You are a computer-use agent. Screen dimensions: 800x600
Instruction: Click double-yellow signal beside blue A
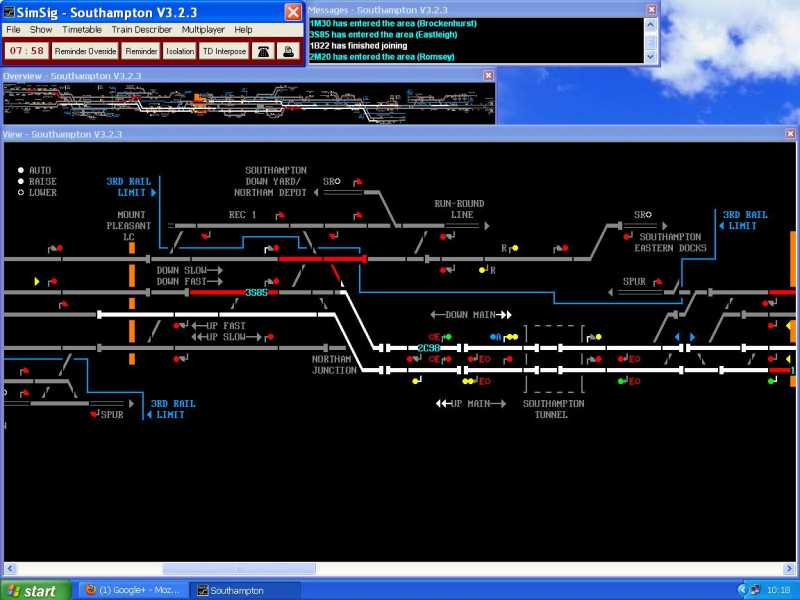pyautogui.click(x=512, y=337)
